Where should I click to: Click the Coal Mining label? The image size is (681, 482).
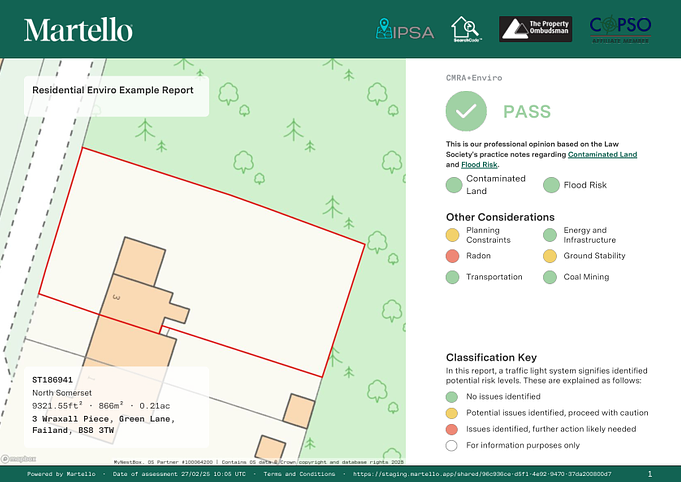coord(586,277)
